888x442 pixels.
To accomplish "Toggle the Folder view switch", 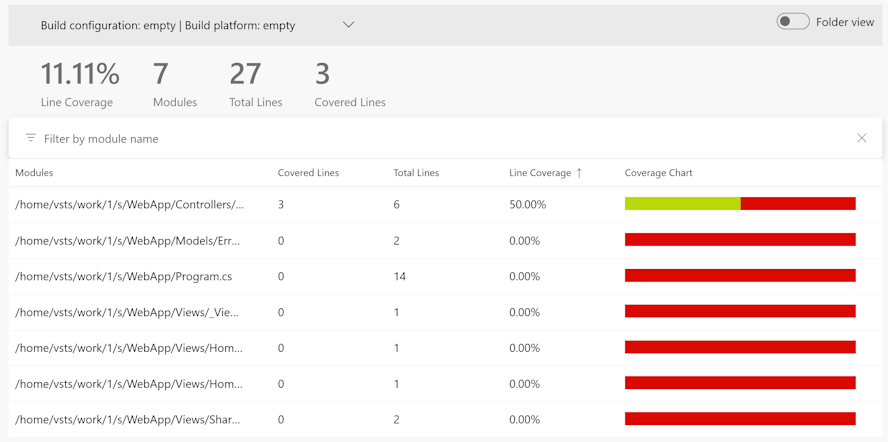I will pos(792,22).
